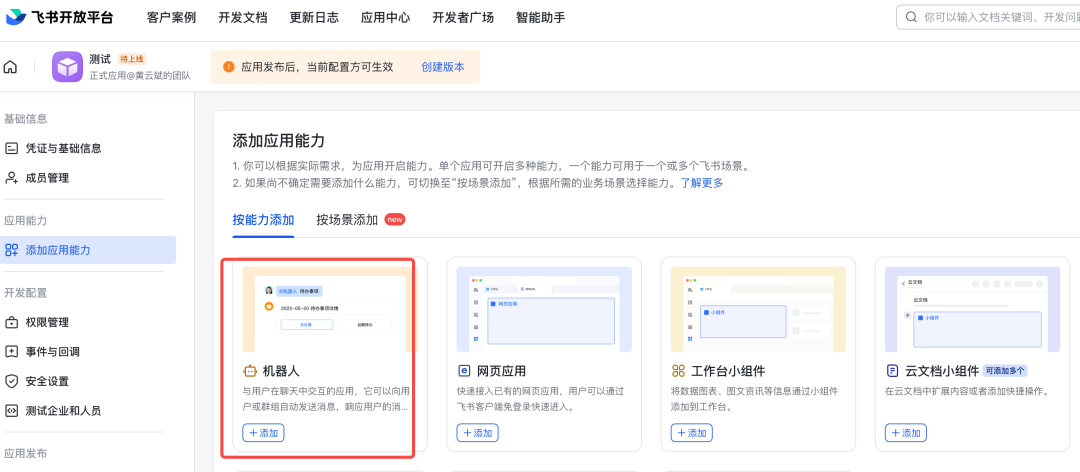Click the 了解更多 link

[x=702, y=183]
